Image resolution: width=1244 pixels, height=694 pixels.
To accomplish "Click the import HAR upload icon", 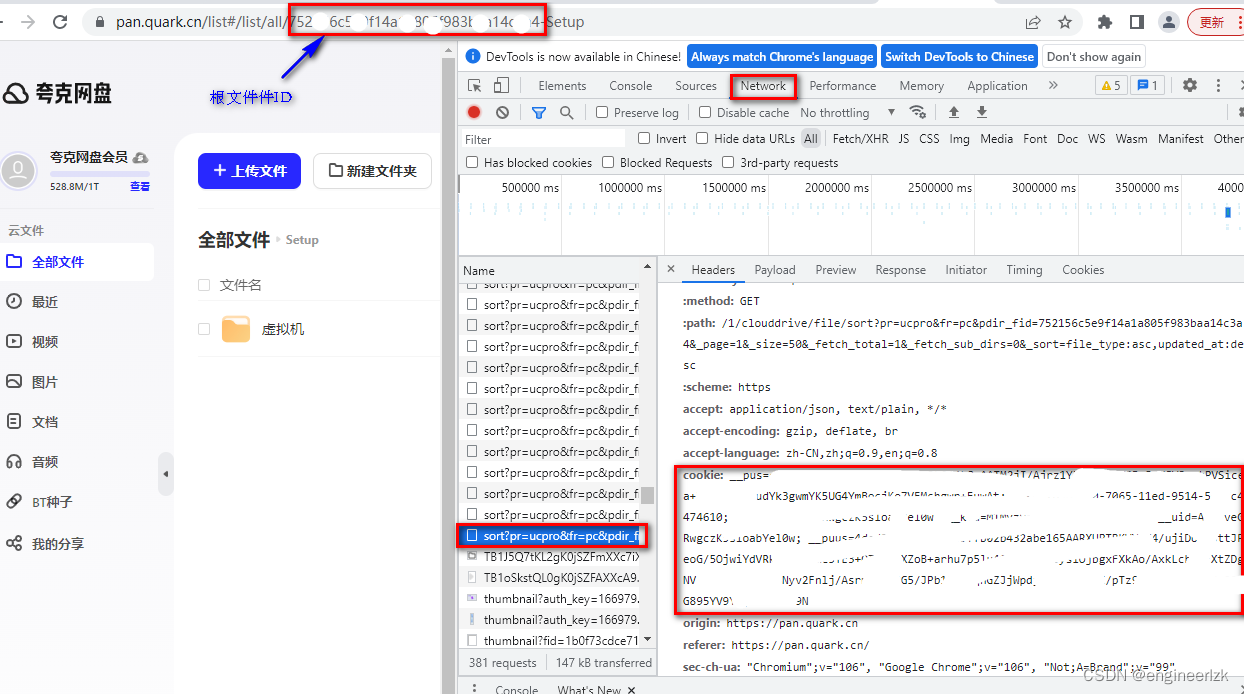I will (x=954, y=113).
